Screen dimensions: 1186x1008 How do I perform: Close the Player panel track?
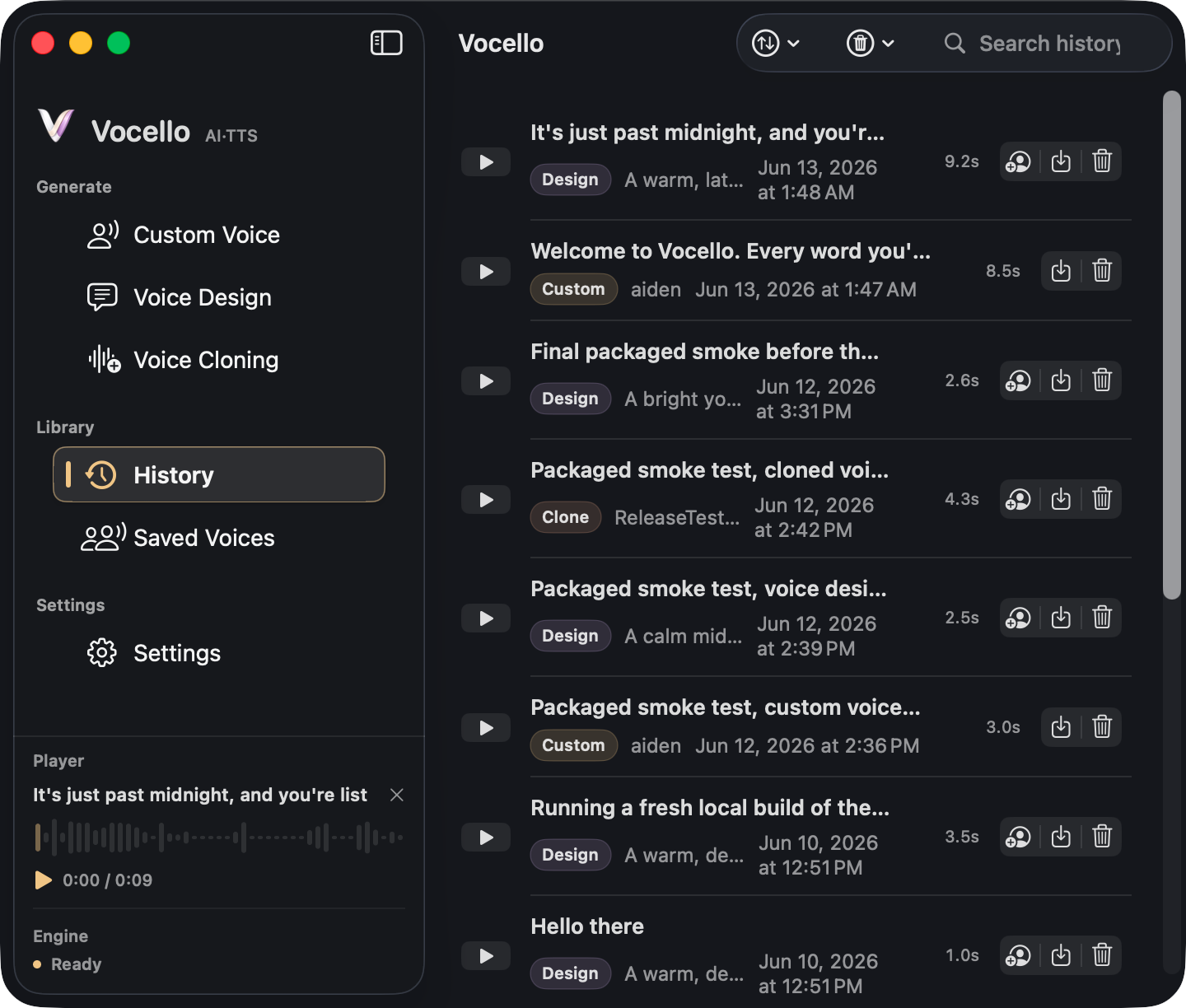coord(397,795)
